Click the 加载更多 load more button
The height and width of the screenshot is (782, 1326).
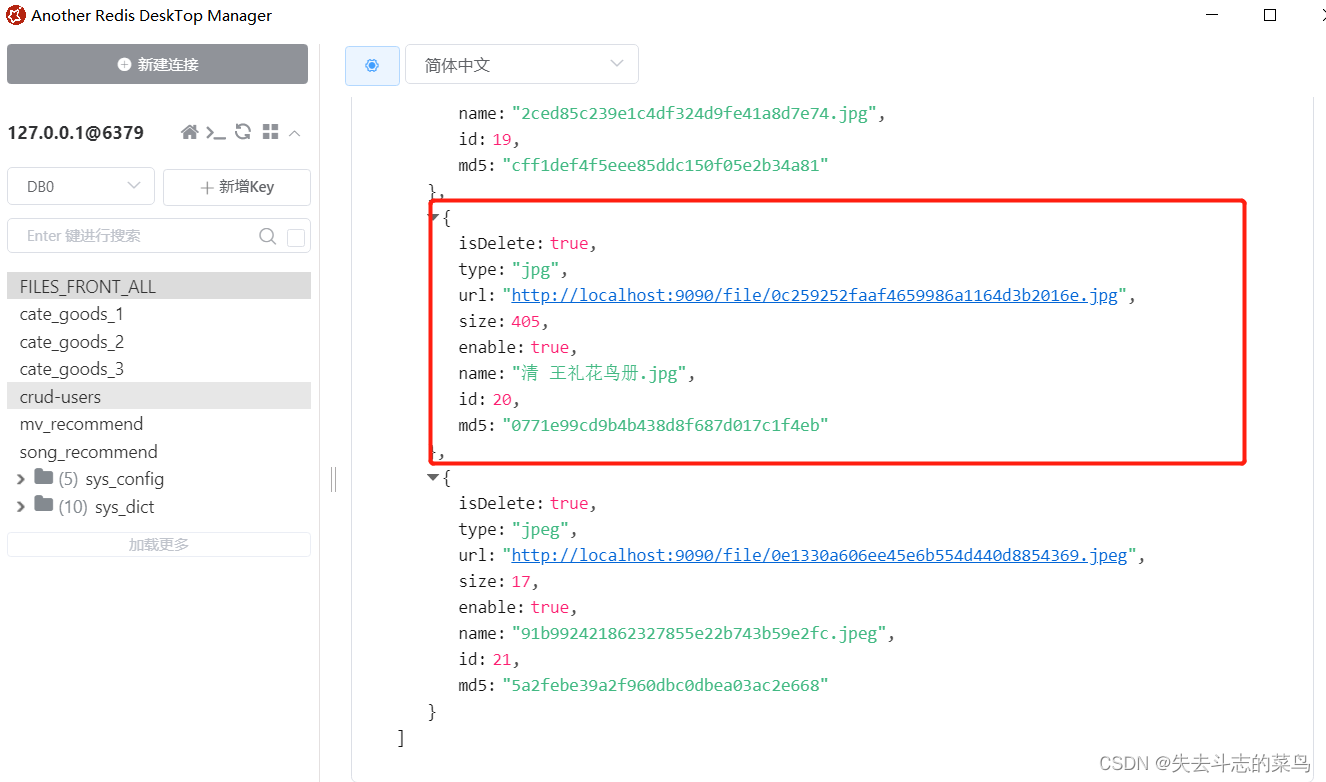[x=159, y=545]
